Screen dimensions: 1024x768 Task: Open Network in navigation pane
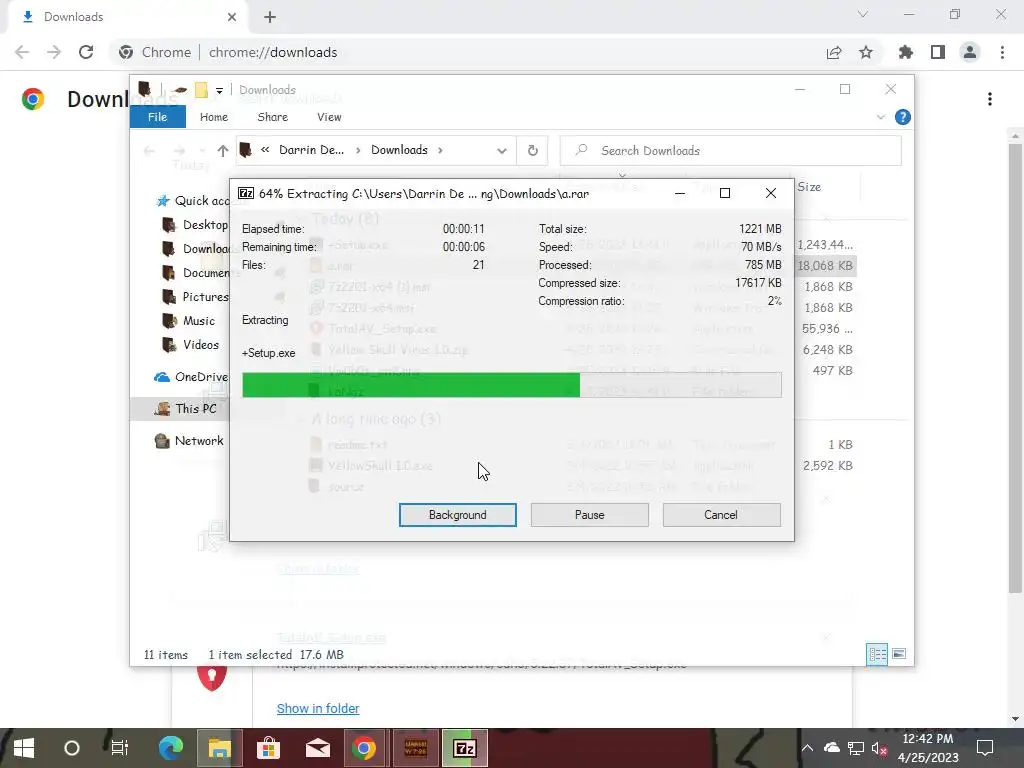[x=189, y=441]
